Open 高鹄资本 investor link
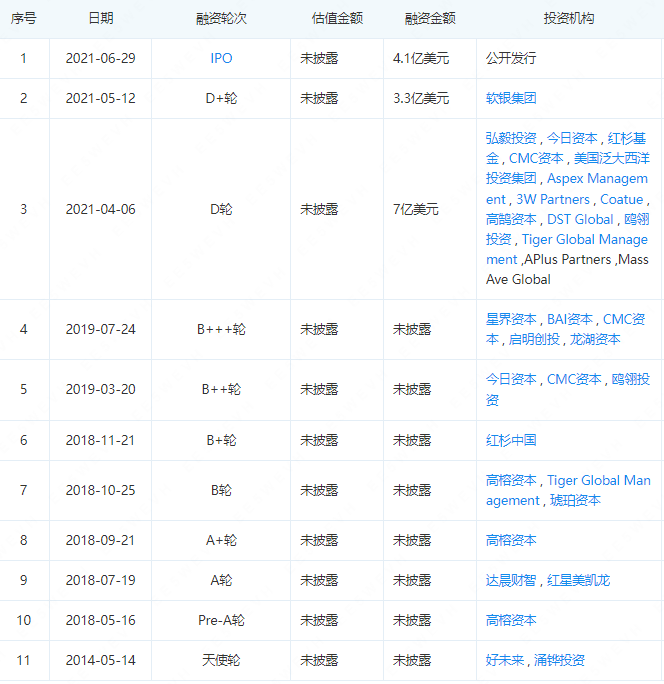Image resolution: width=664 pixels, height=684 pixels. point(511,219)
